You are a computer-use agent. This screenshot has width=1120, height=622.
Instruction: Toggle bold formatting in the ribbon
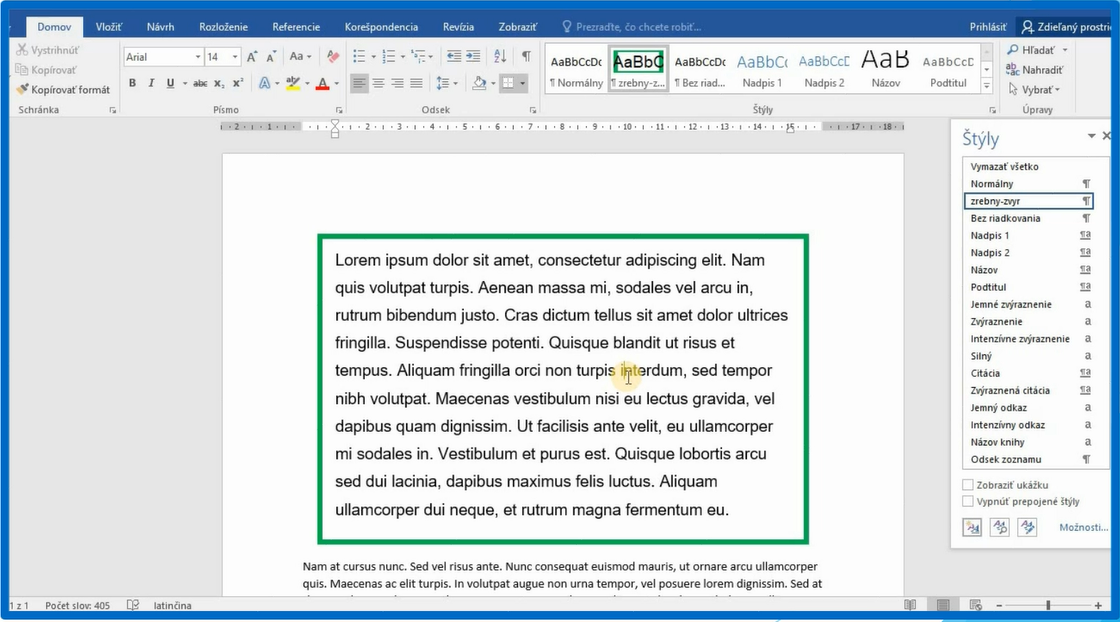[132, 83]
